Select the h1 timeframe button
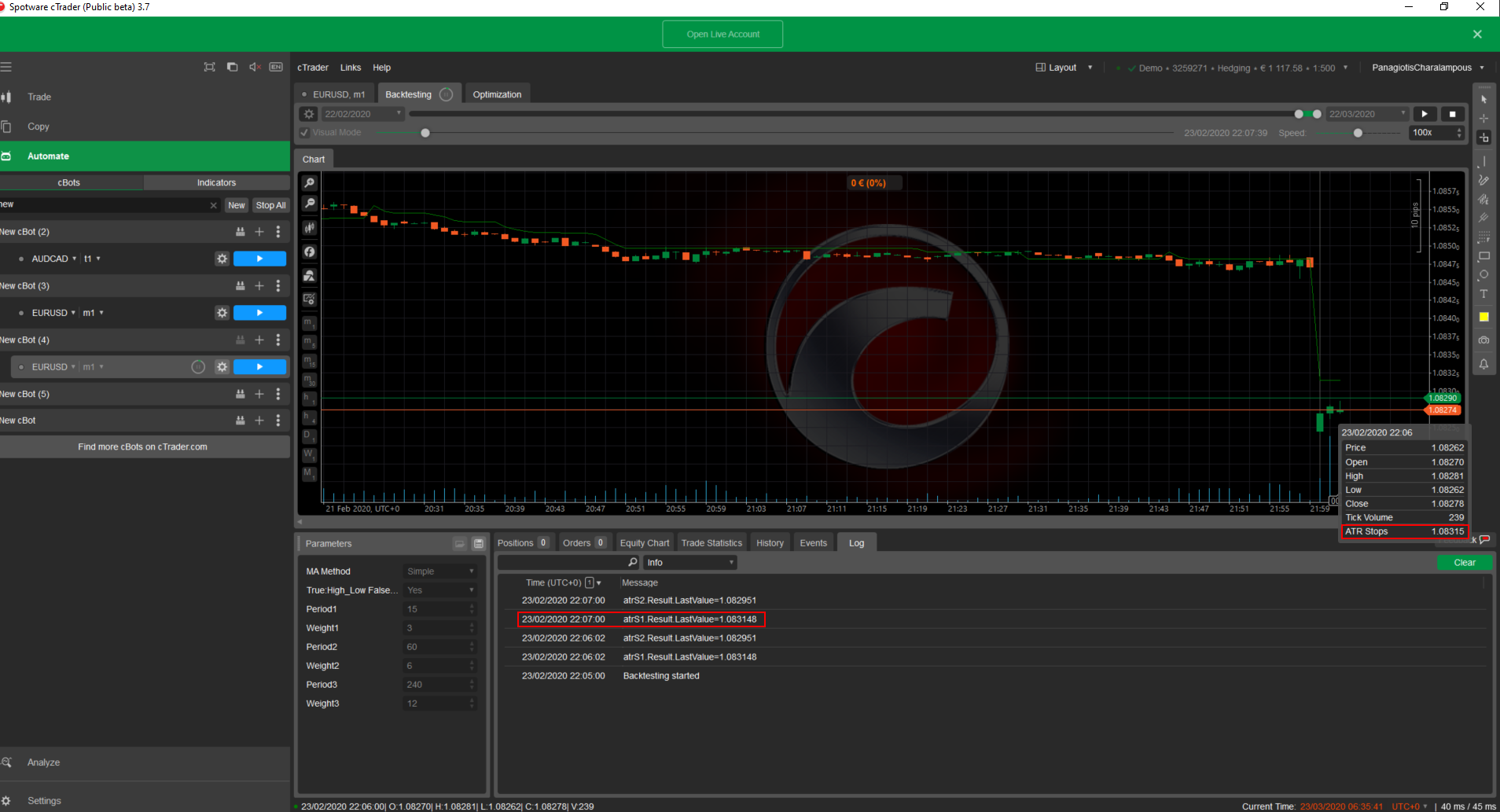This screenshot has height=812, width=1500. 309,399
